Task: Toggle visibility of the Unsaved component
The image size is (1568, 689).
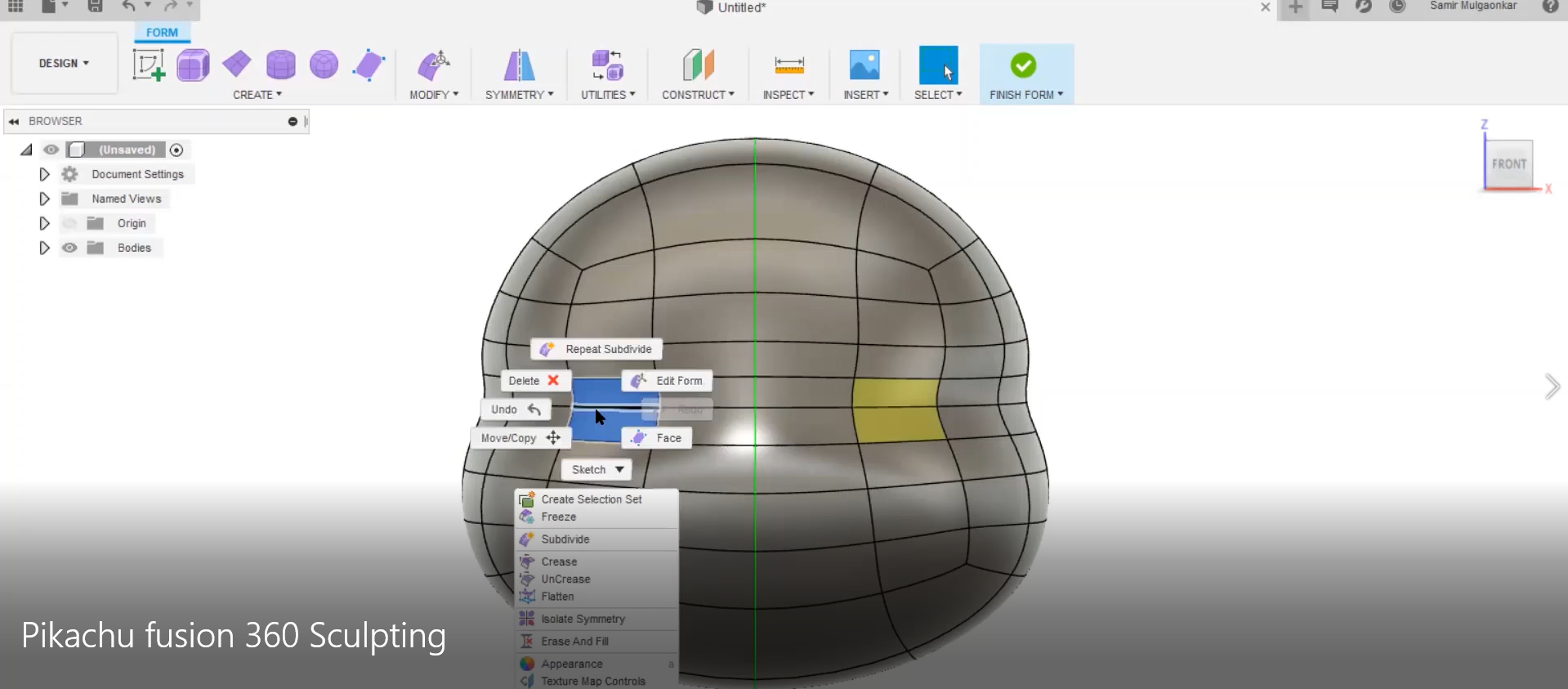Action: pyautogui.click(x=51, y=150)
